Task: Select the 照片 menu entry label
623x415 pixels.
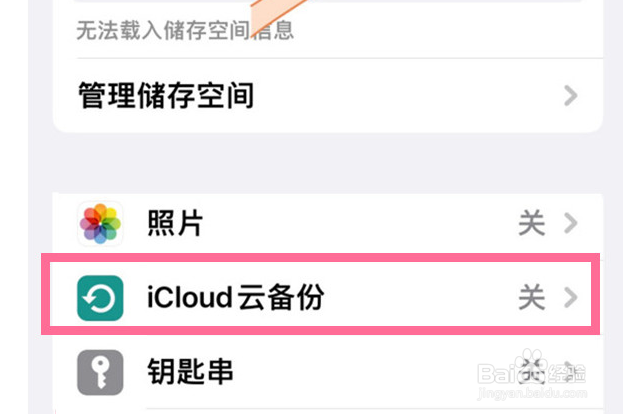Action: pyautogui.click(x=176, y=223)
